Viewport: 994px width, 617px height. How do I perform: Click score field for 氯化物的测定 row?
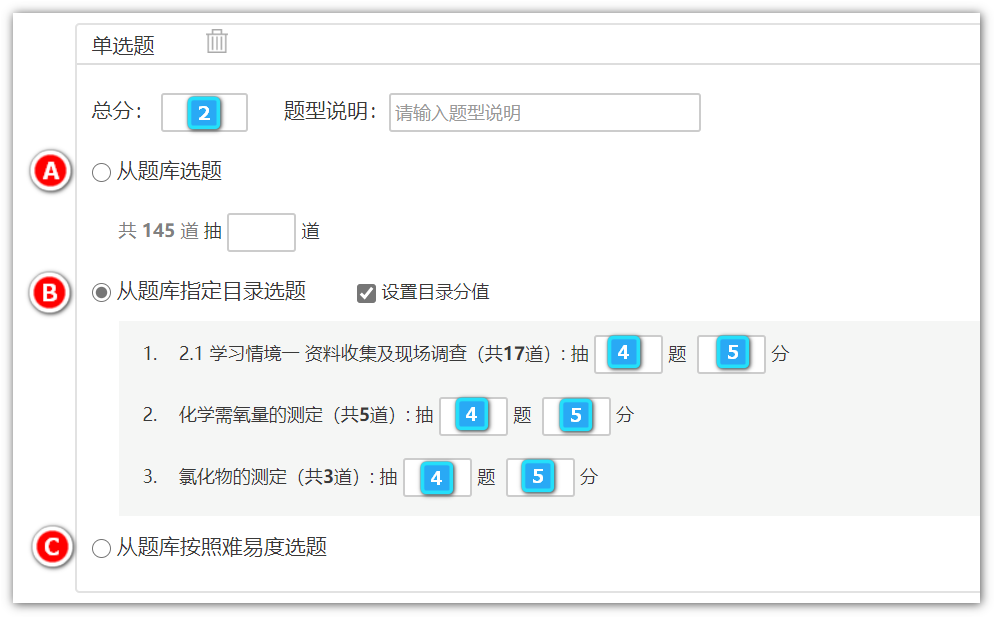540,477
